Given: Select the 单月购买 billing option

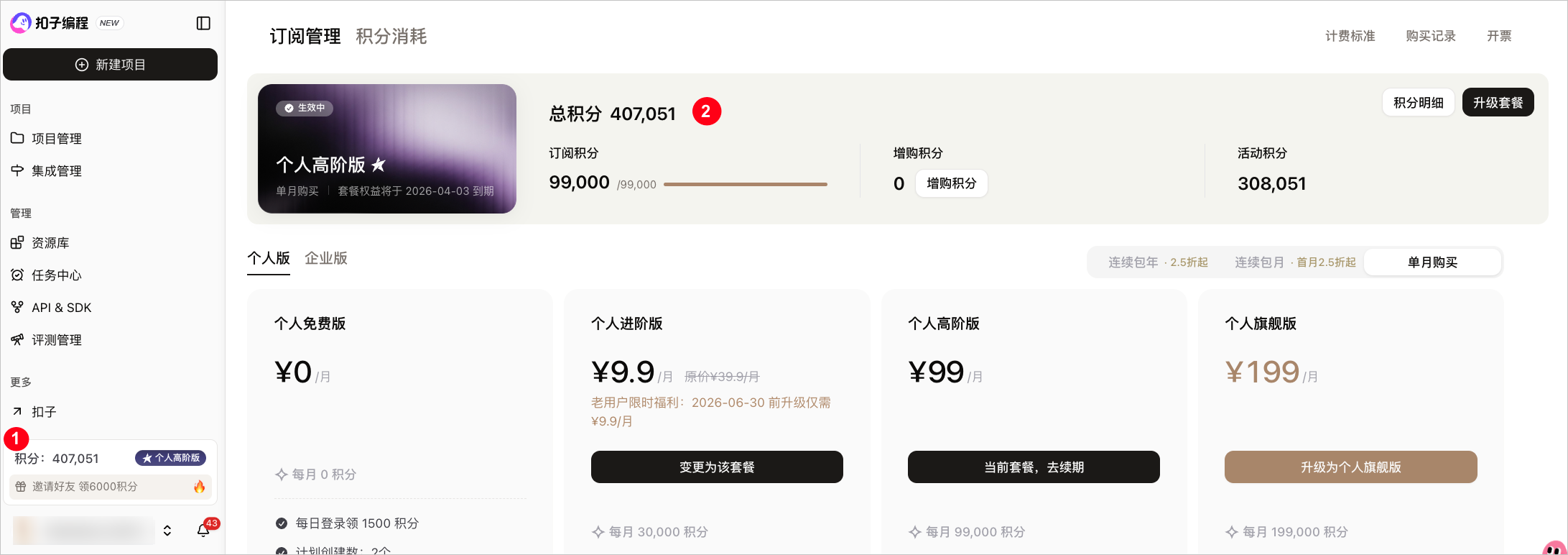Looking at the screenshot, I should [x=1432, y=262].
